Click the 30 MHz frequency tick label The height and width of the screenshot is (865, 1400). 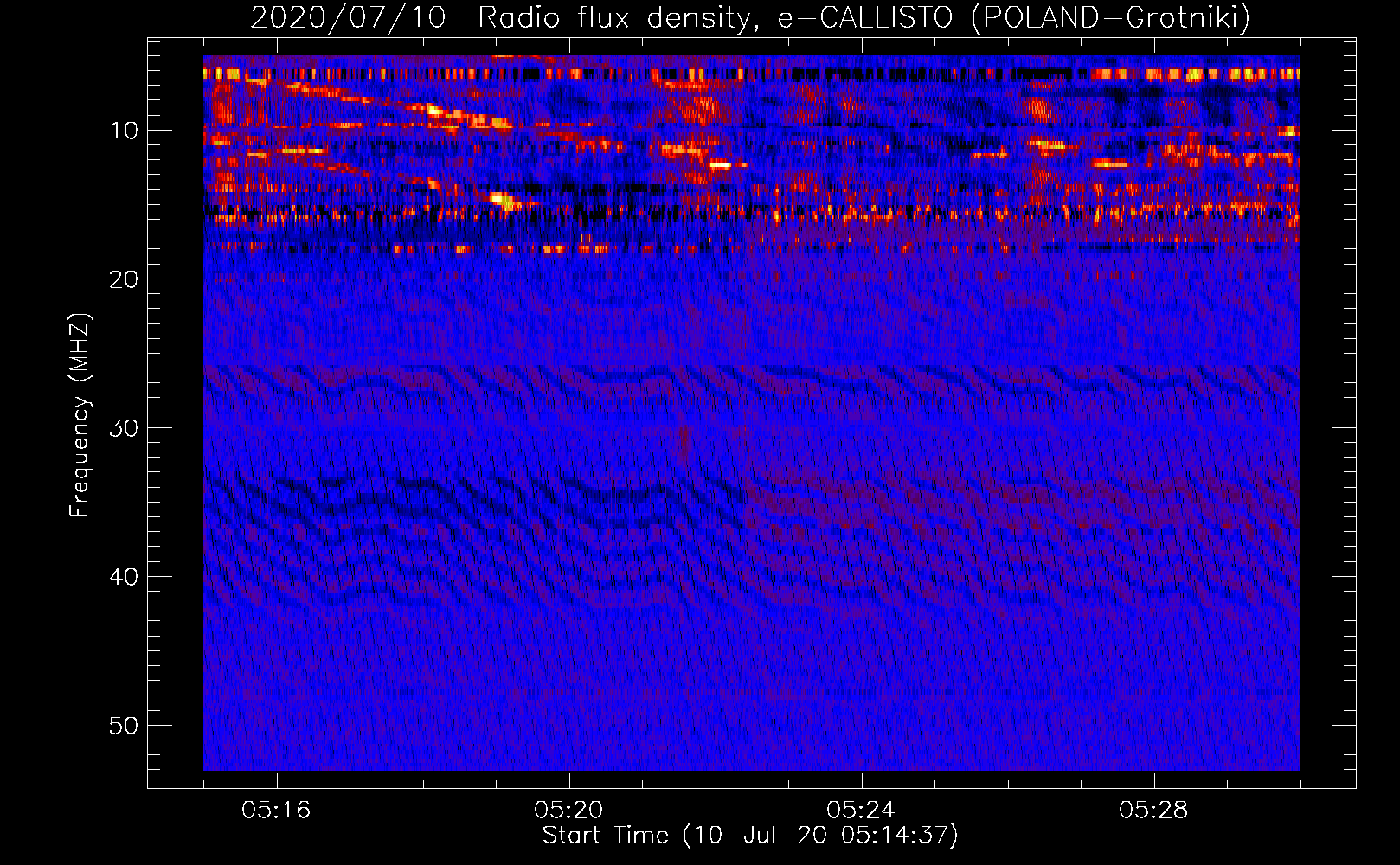point(125,428)
